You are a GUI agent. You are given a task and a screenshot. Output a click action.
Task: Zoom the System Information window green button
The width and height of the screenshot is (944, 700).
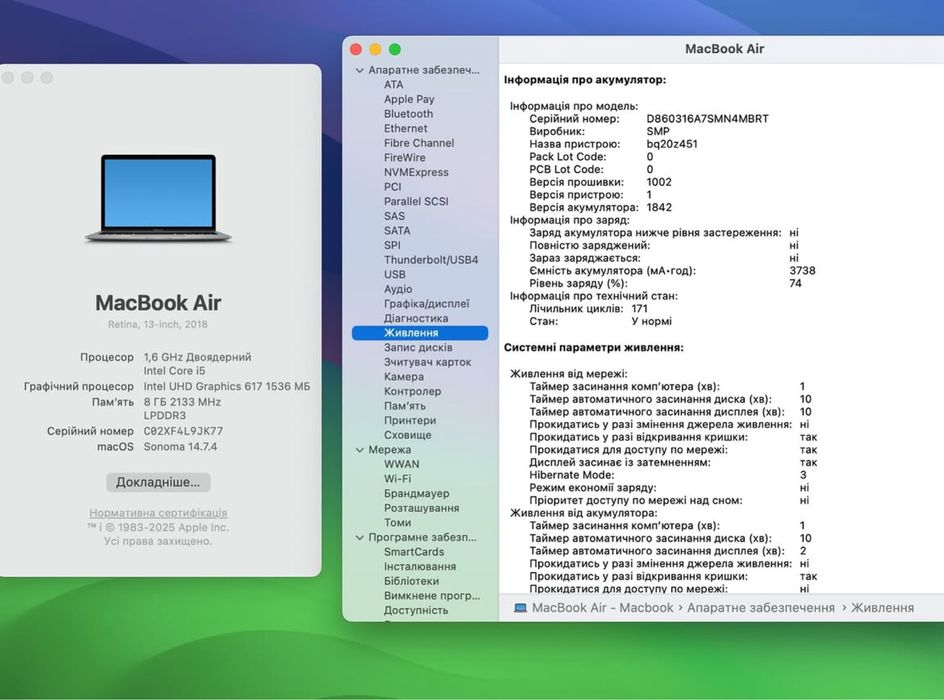[x=395, y=49]
